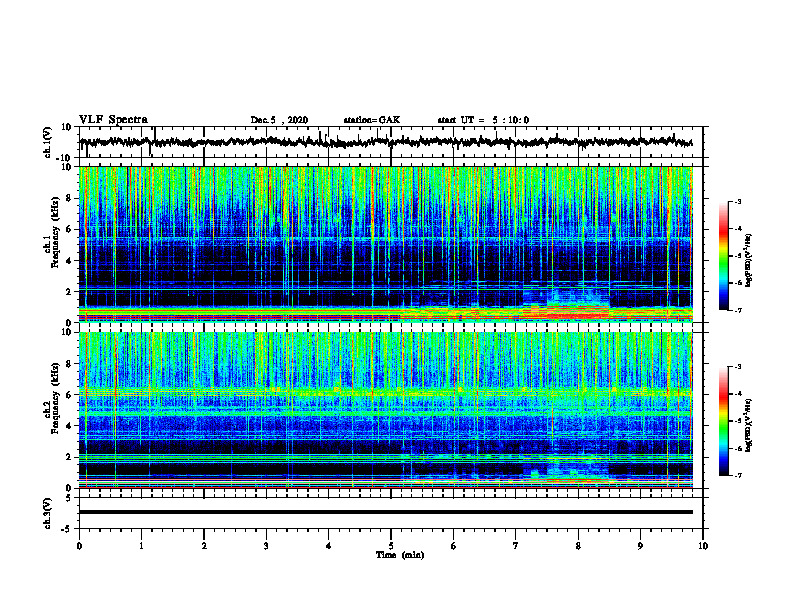Click time axis tick label "7"

pos(516,546)
